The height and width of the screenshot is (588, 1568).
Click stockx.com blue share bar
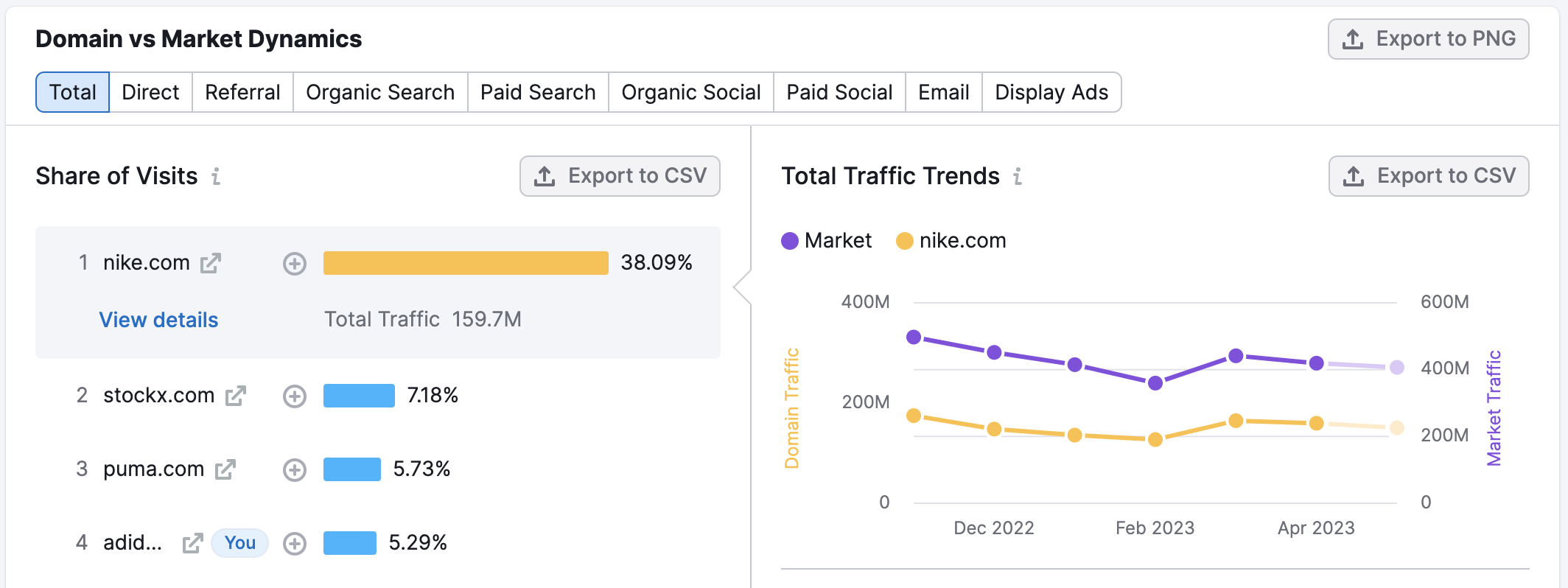click(x=359, y=396)
